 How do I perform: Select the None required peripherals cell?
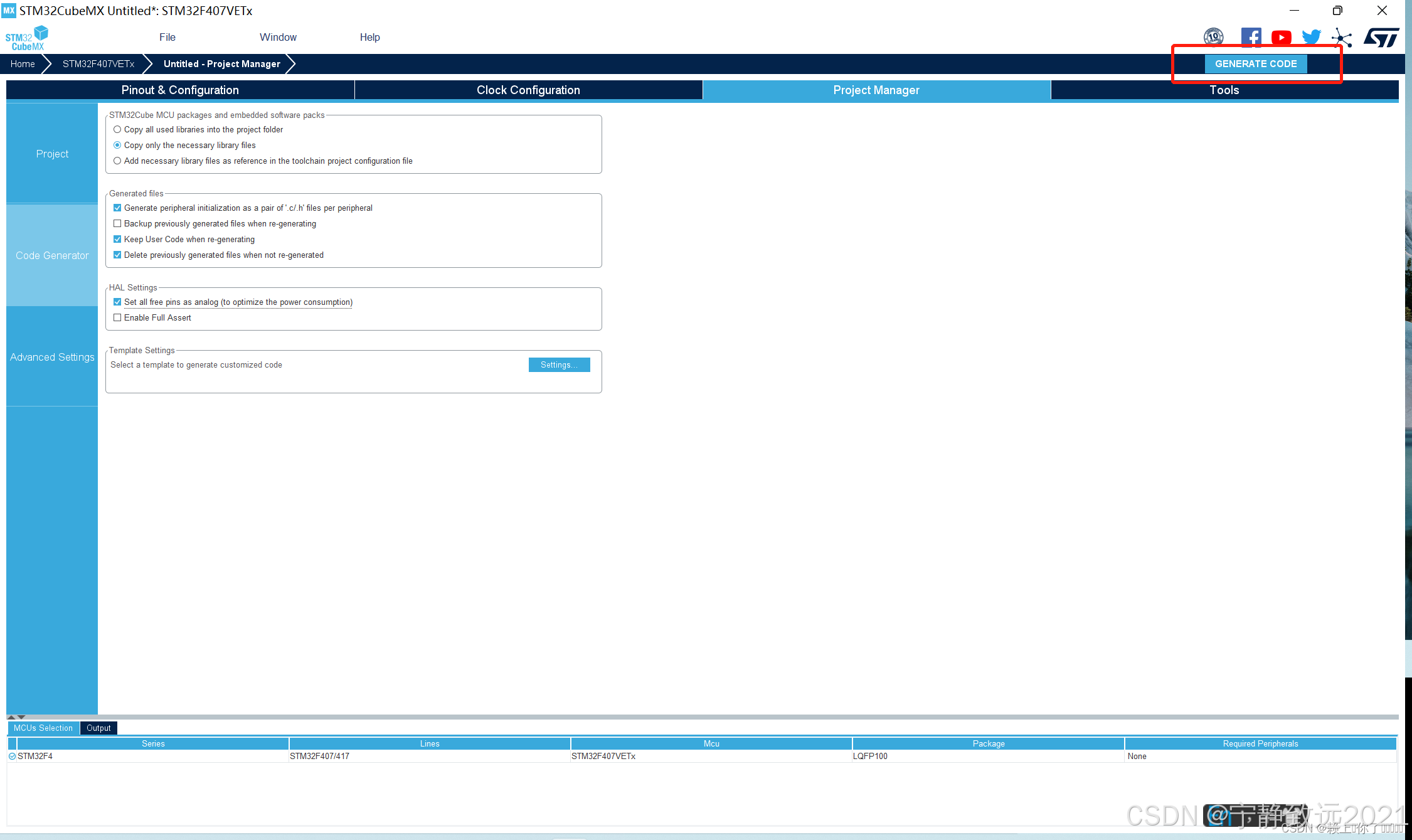click(x=1261, y=757)
